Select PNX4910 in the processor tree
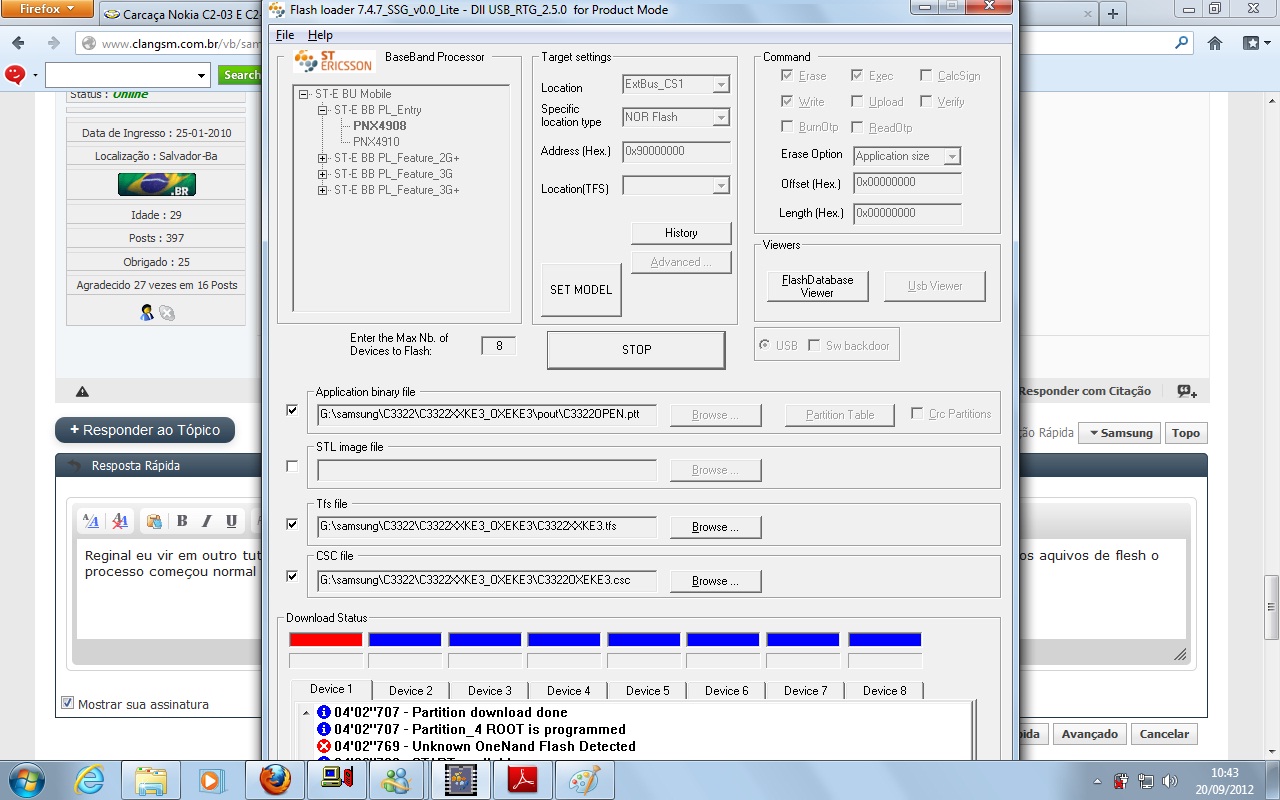1280x800 pixels. click(376, 142)
